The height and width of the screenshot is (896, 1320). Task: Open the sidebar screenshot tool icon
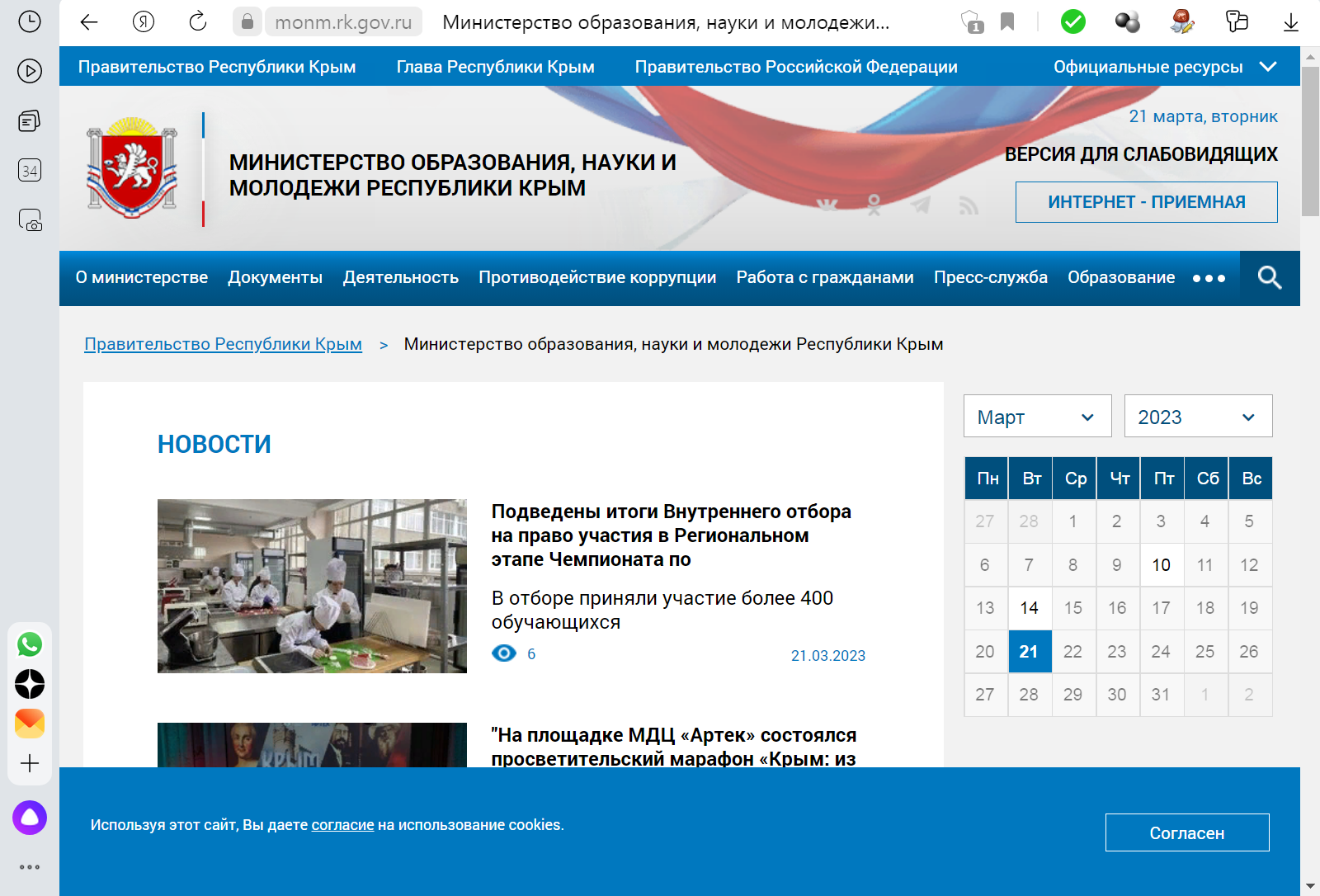30,220
